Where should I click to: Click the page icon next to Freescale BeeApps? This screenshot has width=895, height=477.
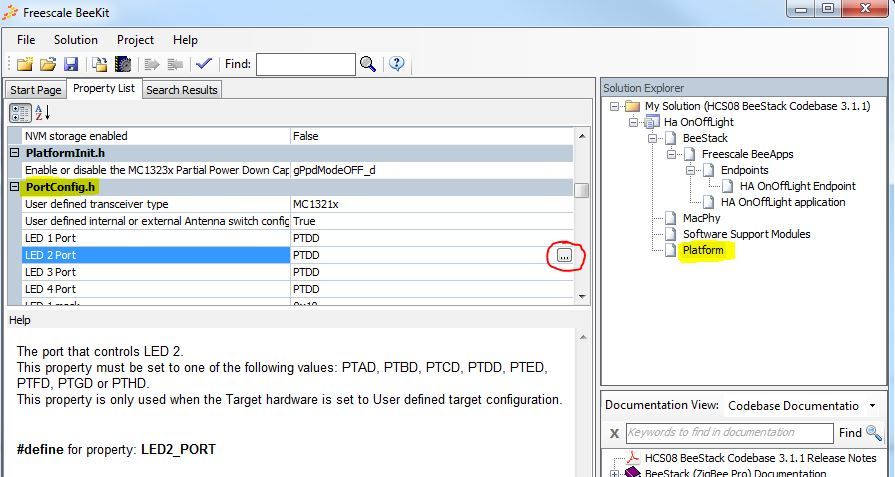click(x=690, y=154)
